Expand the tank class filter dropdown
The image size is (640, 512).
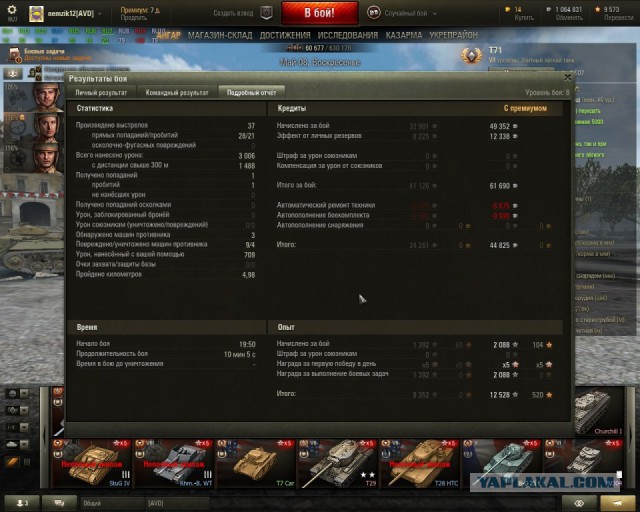pyautogui.click(x=24, y=445)
